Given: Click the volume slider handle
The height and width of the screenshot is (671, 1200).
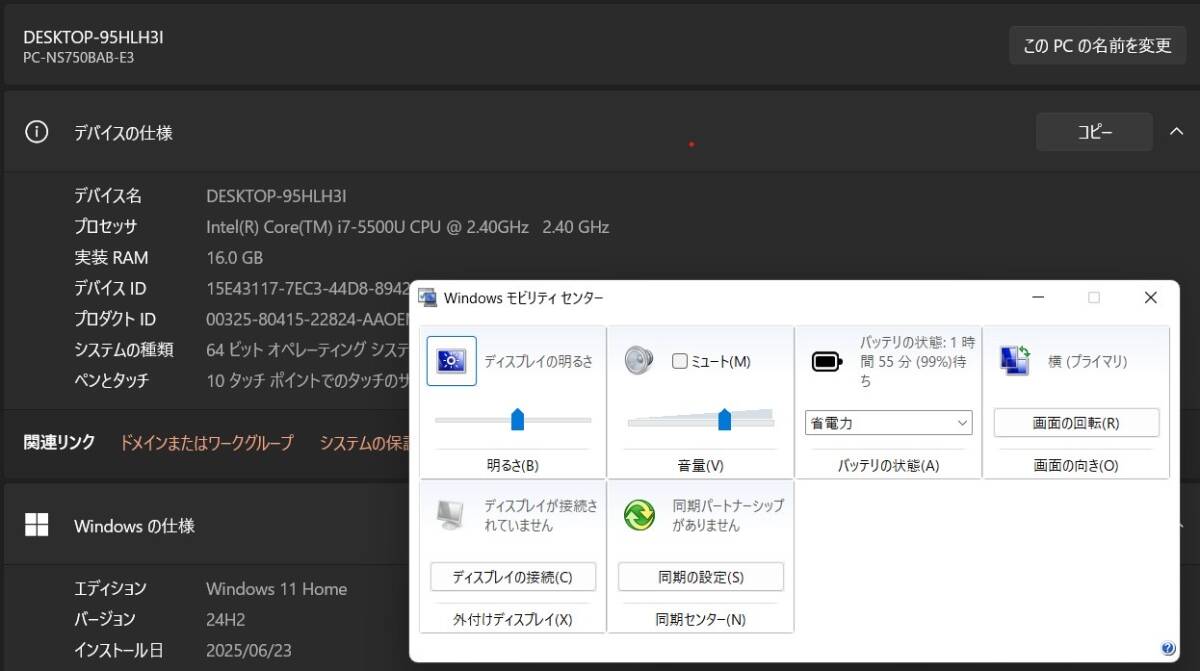Looking at the screenshot, I should coord(724,419).
